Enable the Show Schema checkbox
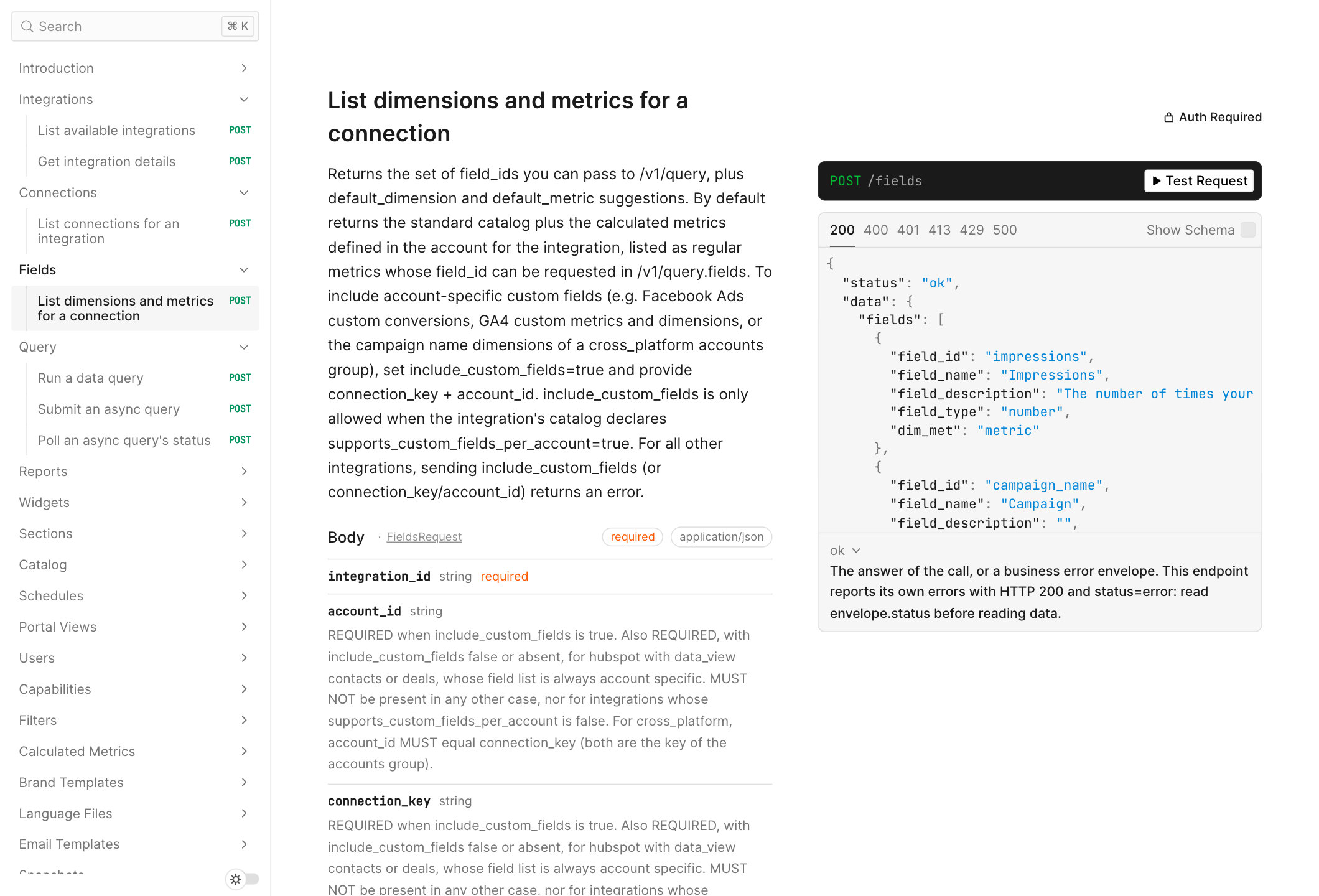Viewport: 1319px width, 896px height. pos(1247,230)
